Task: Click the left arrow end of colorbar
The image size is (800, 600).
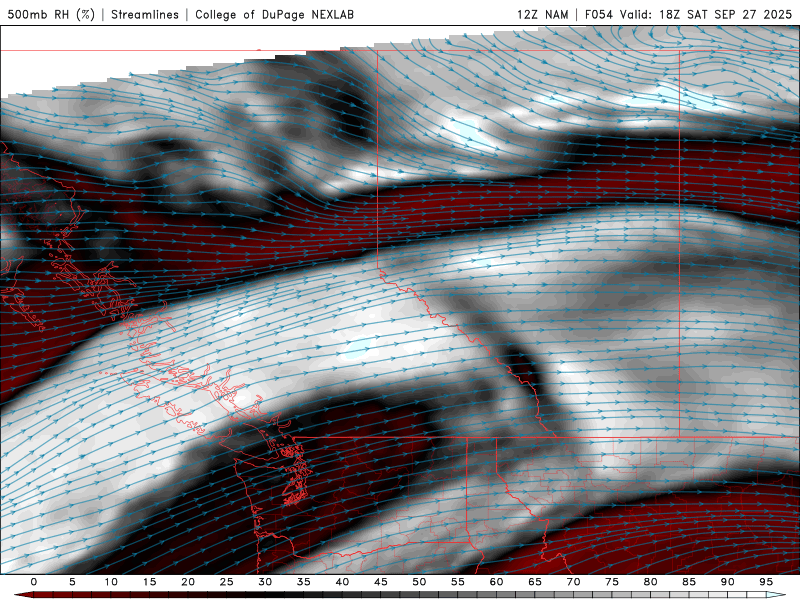Action: (x=23, y=595)
